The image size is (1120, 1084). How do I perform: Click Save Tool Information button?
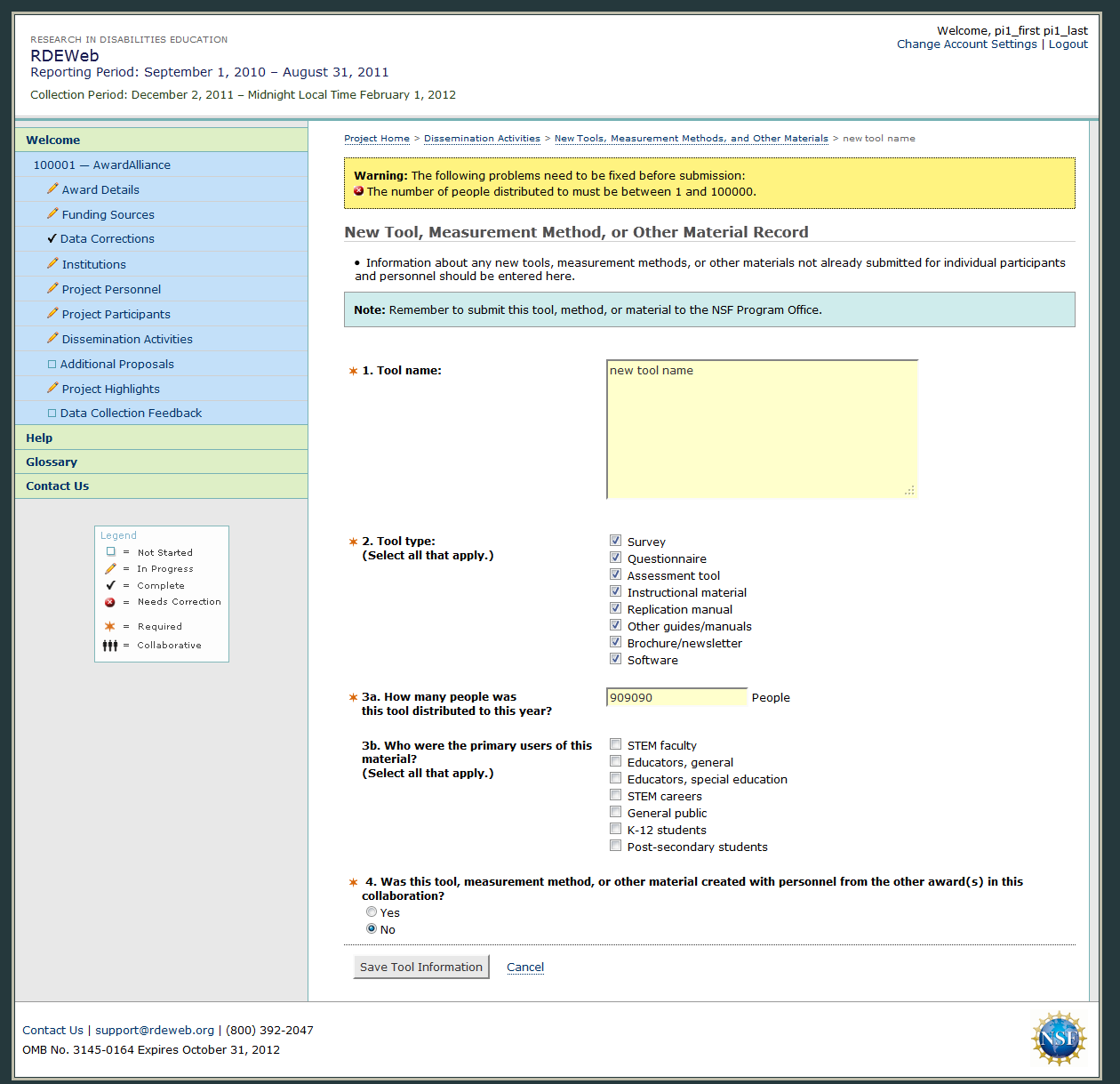click(421, 967)
